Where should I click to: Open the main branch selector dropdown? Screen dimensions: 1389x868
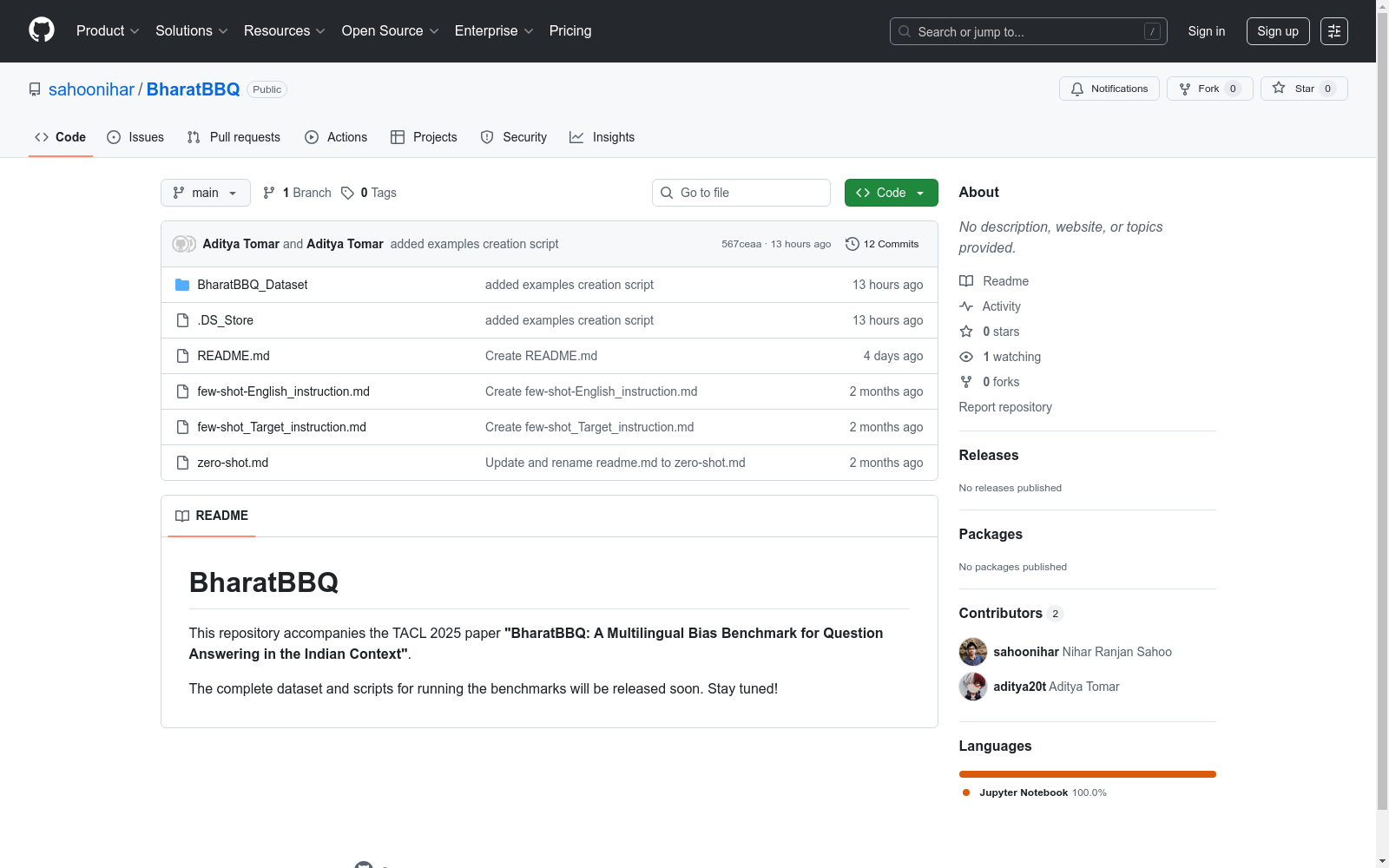206,193
